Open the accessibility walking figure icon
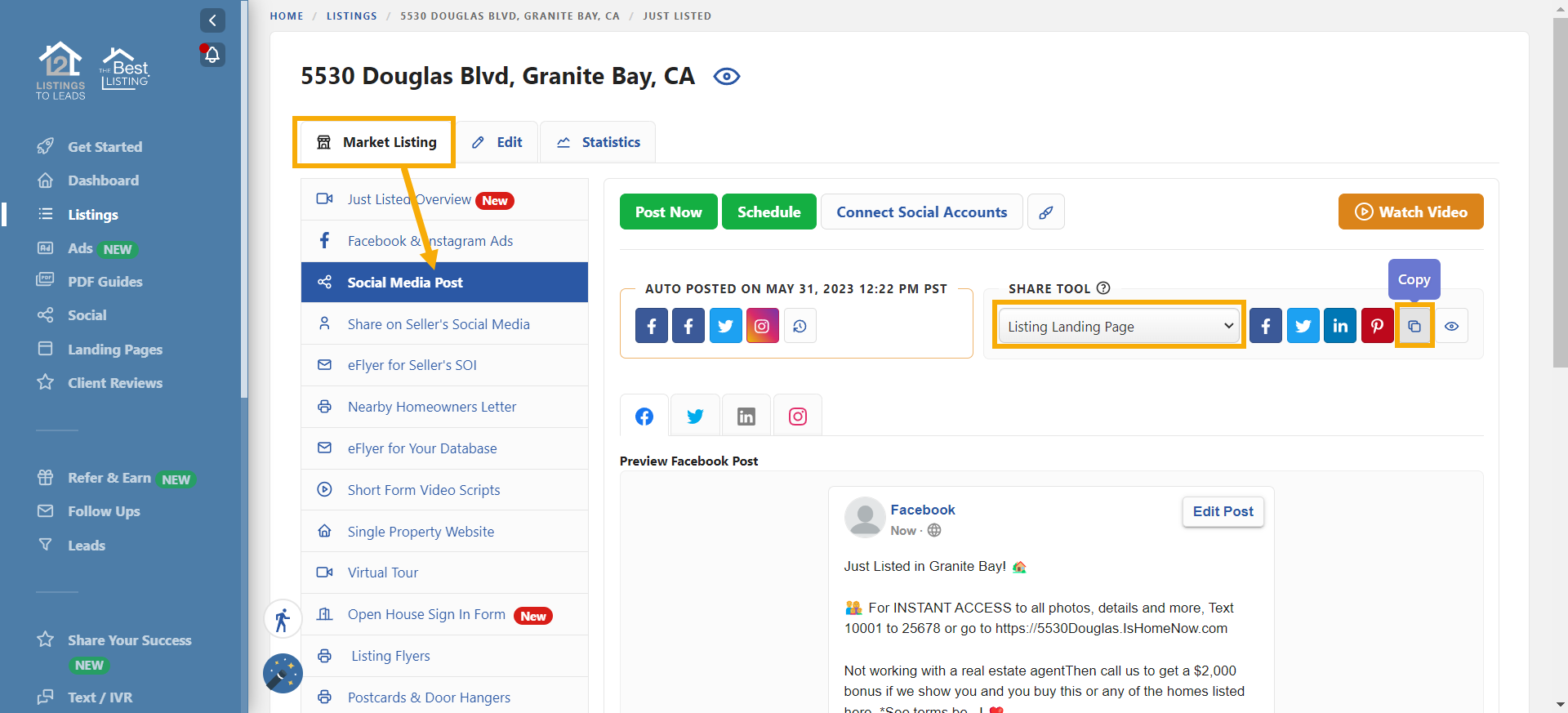The width and height of the screenshot is (1568, 713). [x=283, y=620]
